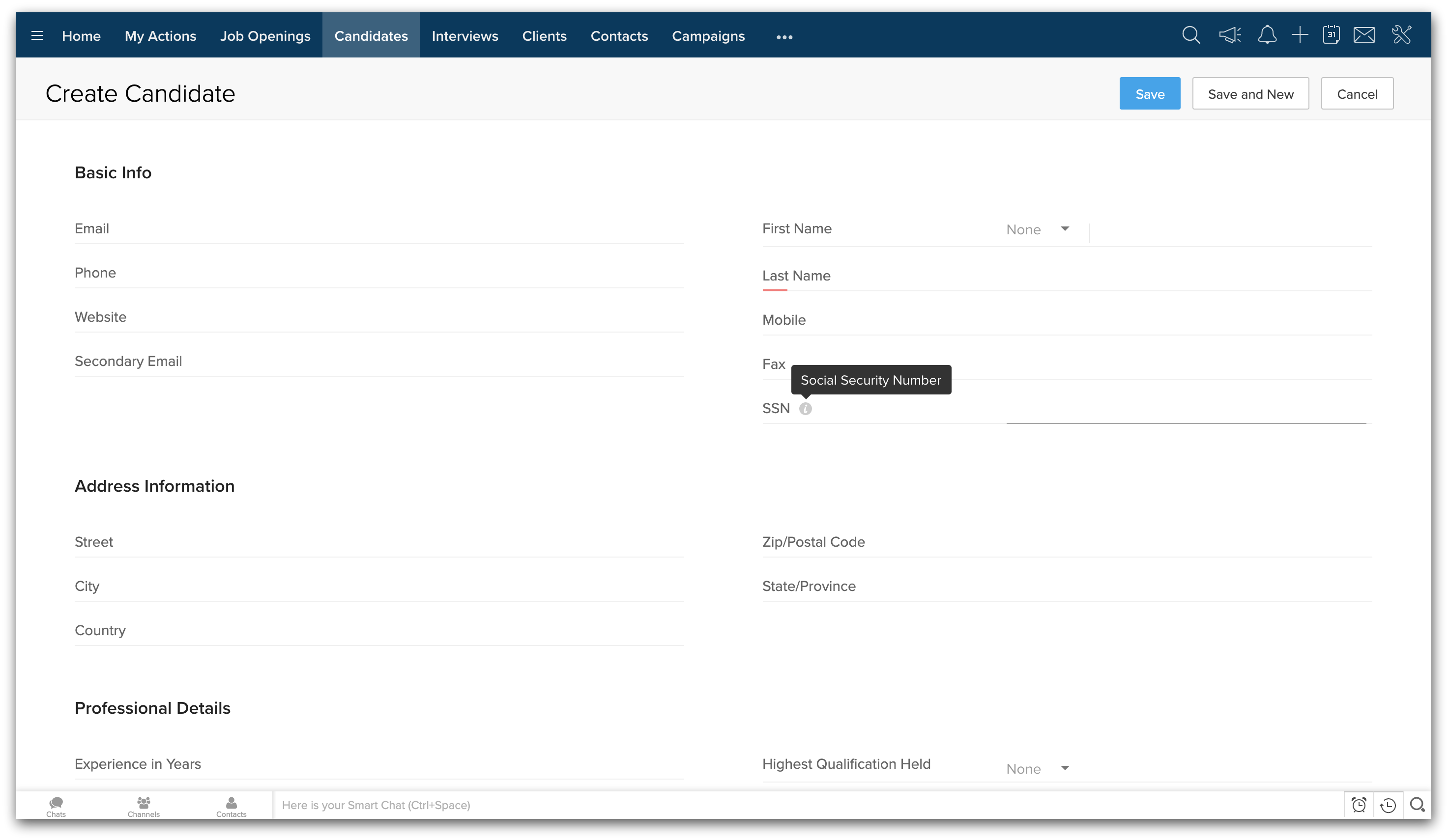The image size is (1449, 840).
Task: Click the SSN info icon
Action: coord(805,409)
